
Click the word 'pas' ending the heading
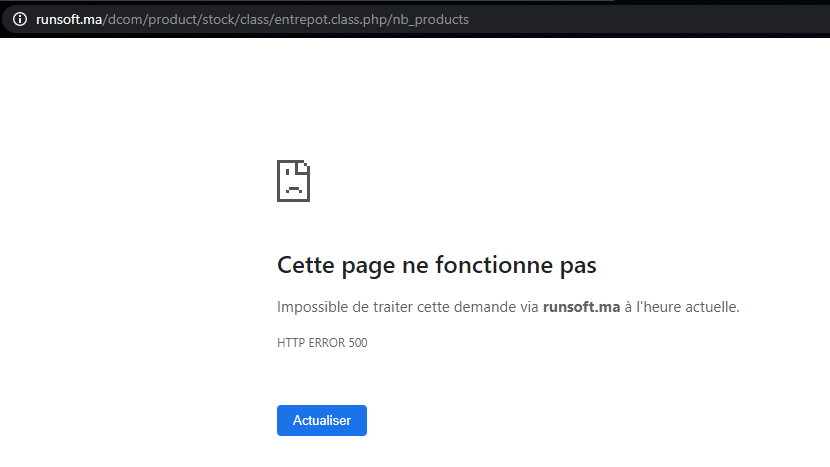[577, 266]
